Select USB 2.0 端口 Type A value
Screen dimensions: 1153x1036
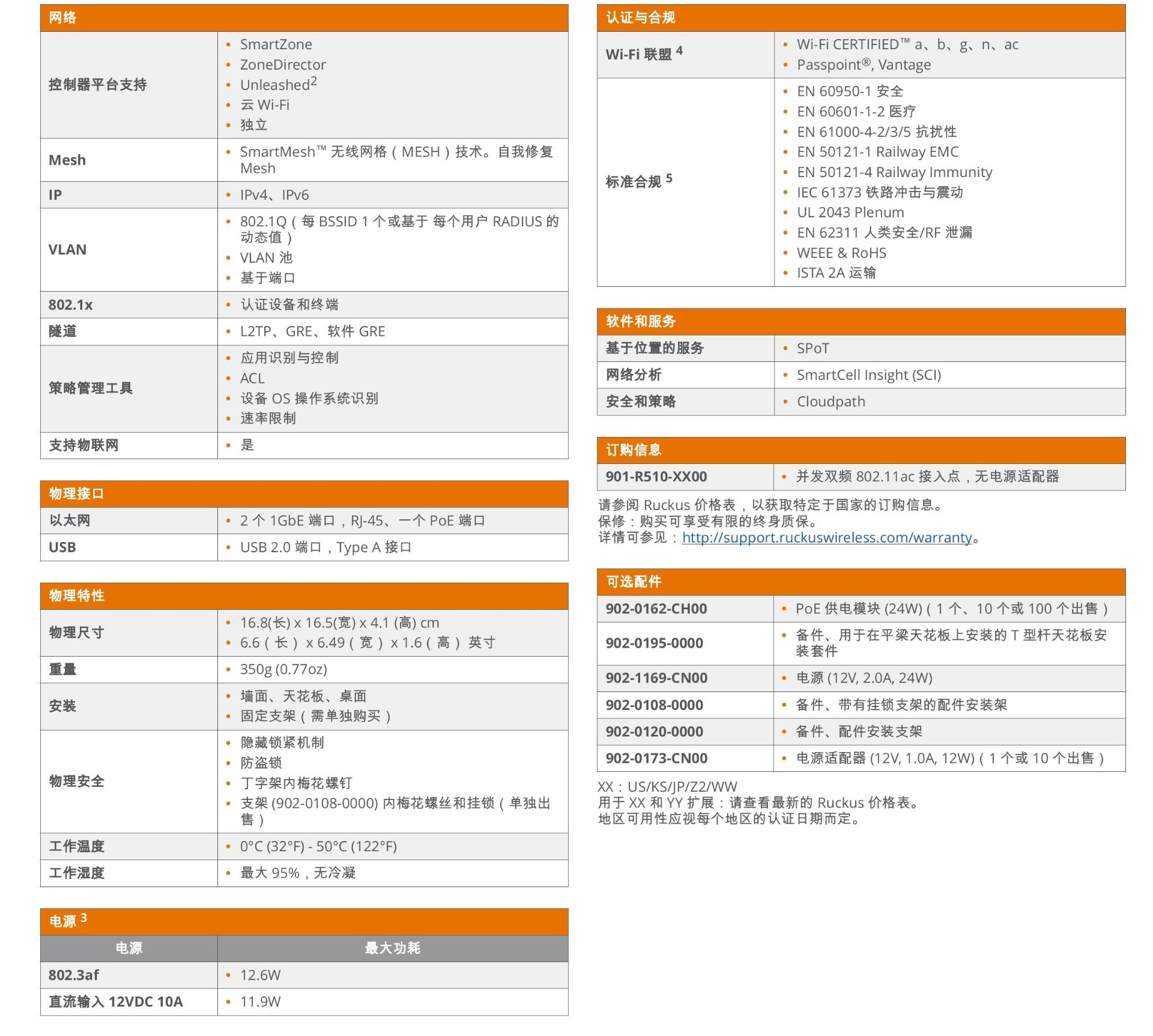pos(325,547)
